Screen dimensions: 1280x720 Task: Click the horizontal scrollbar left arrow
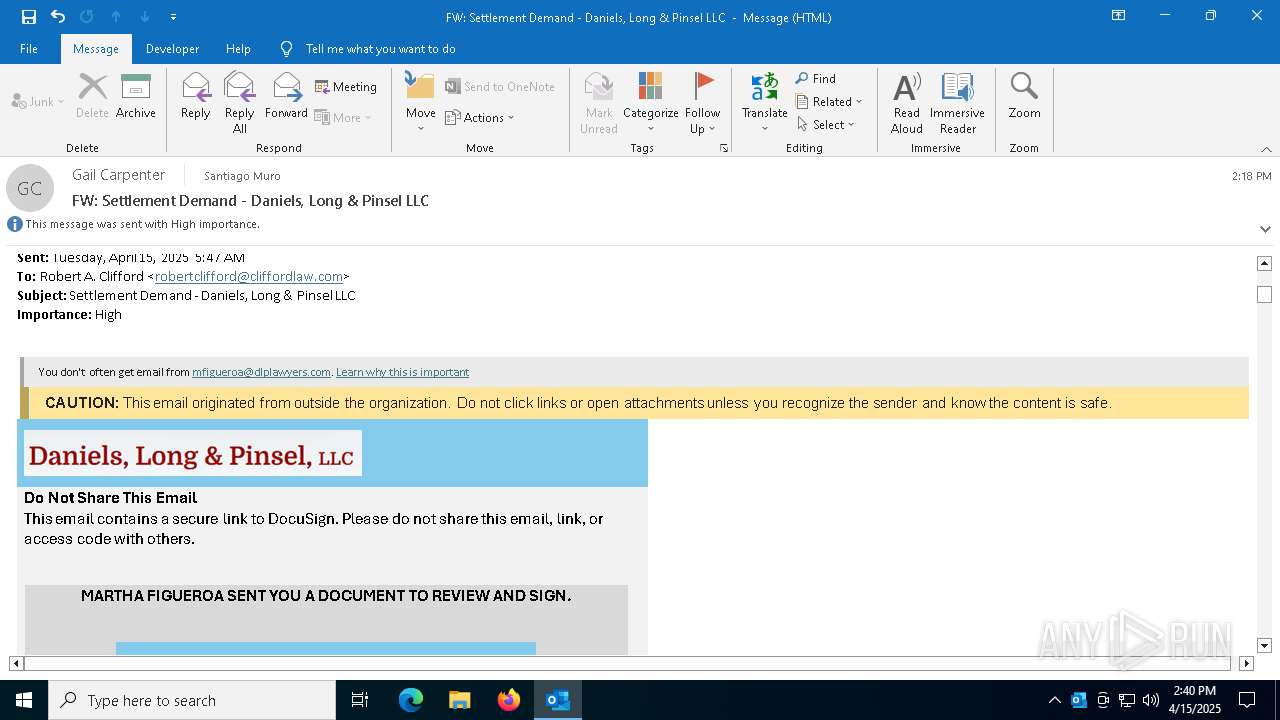click(x=16, y=663)
